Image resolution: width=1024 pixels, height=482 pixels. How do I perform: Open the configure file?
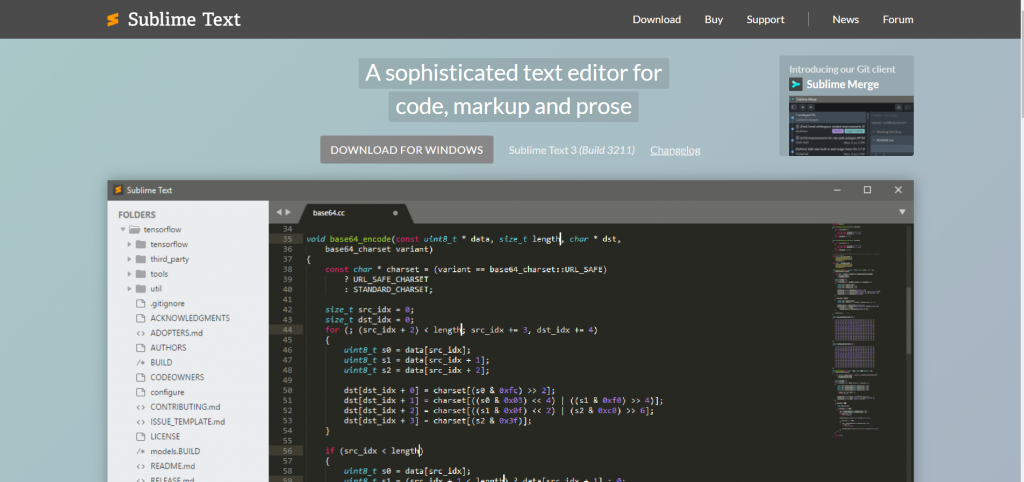pyautogui.click(x=167, y=392)
